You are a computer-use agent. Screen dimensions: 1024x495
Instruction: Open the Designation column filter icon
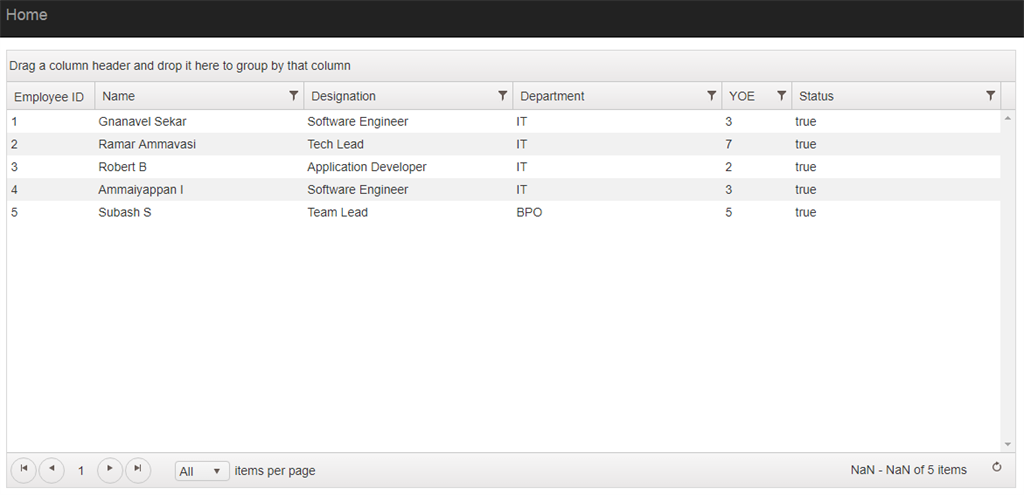click(x=502, y=96)
